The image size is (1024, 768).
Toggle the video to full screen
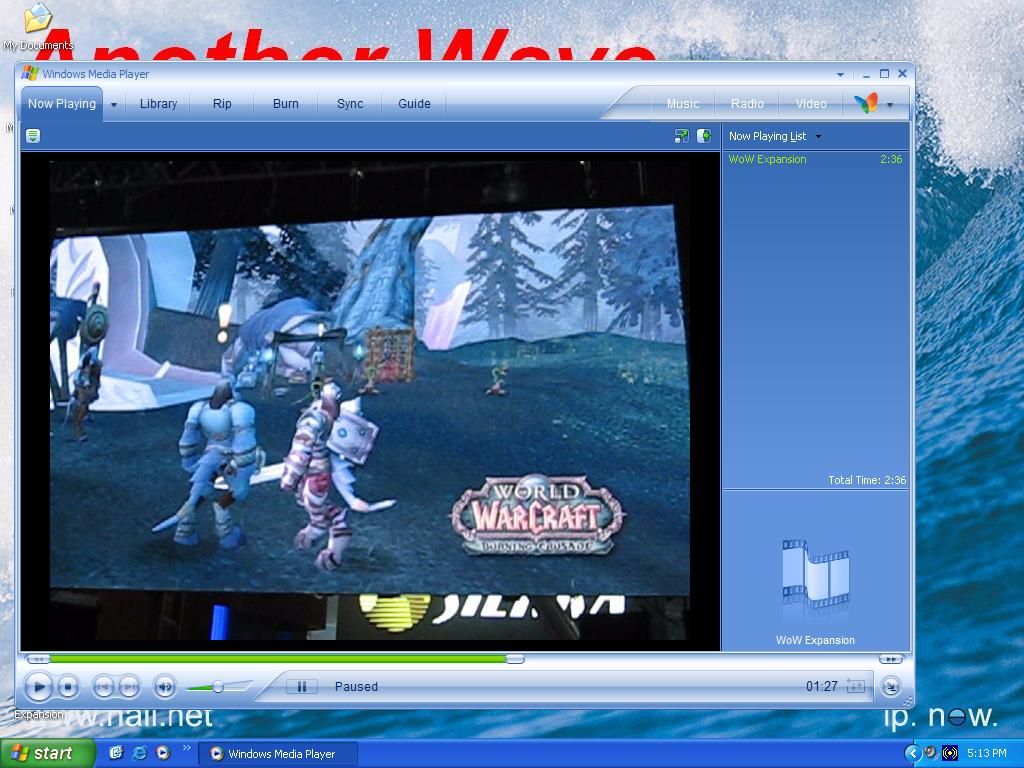click(681, 136)
